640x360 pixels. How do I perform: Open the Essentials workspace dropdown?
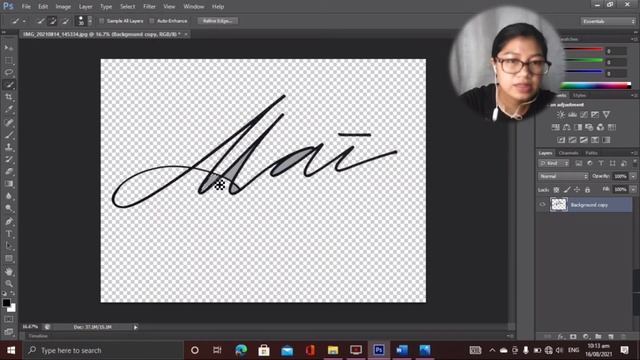[x=608, y=21]
